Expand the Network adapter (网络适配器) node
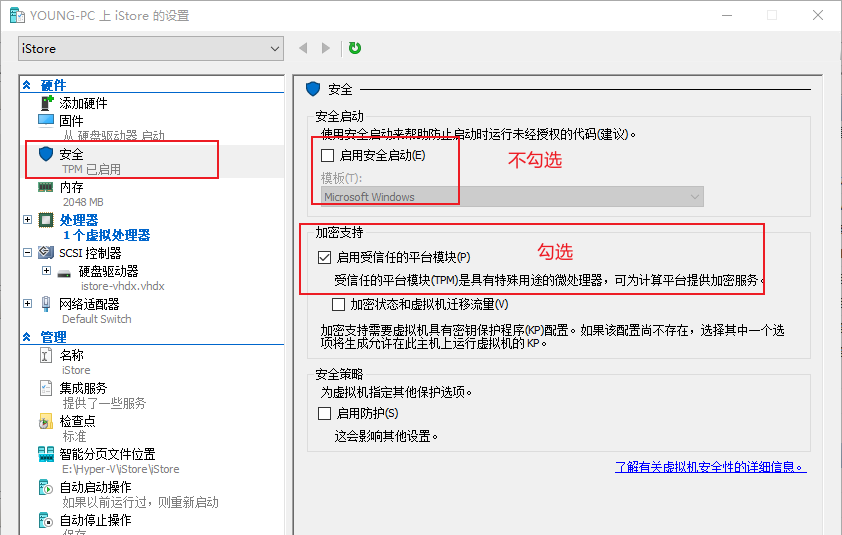Image resolution: width=842 pixels, height=535 pixels. pyautogui.click(x=27, y=303)
